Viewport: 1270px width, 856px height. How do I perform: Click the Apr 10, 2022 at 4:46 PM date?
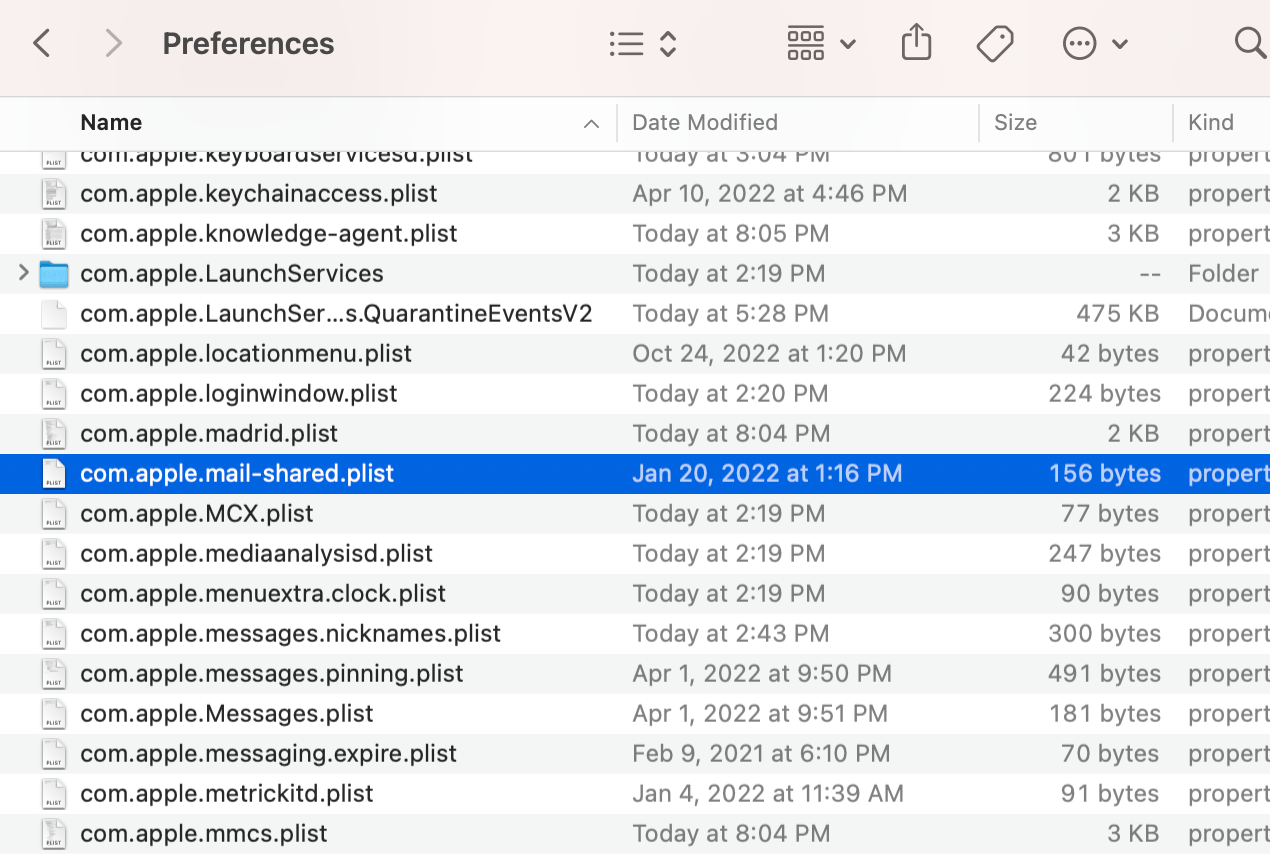click(x=770, y=193)
